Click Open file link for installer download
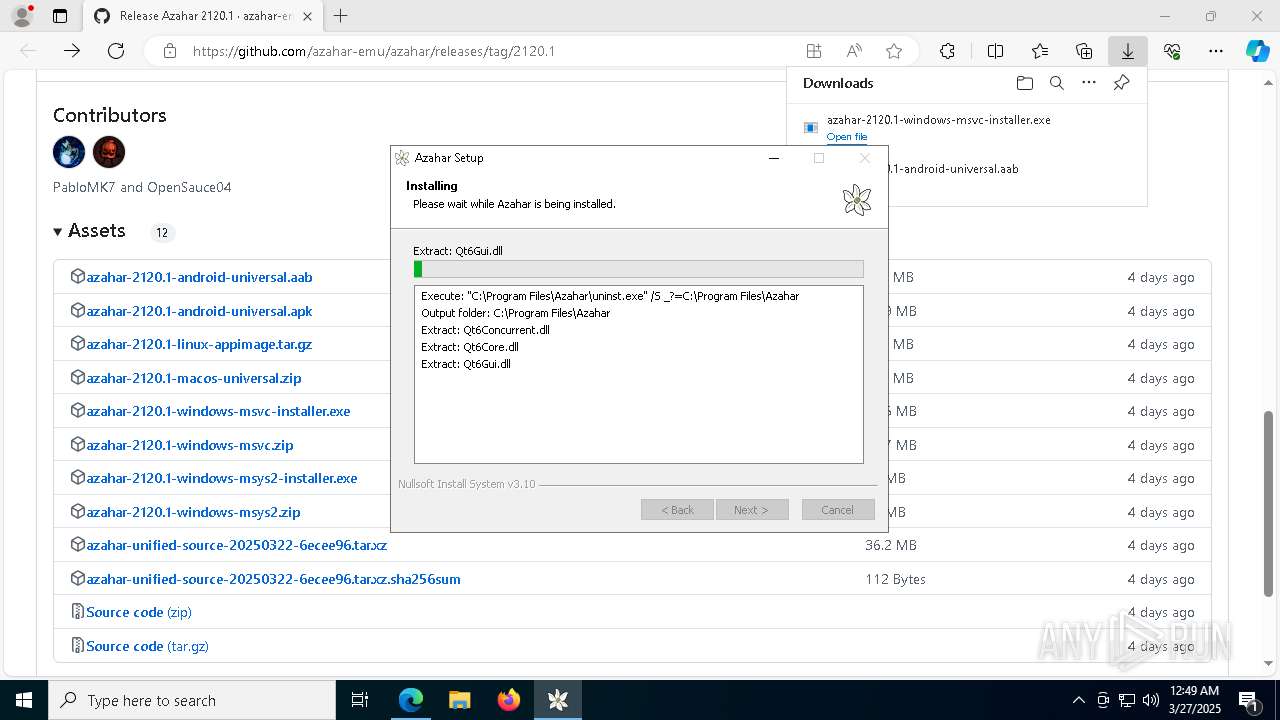This screenshot has height=720, width=1280. [x=847, y=137]
